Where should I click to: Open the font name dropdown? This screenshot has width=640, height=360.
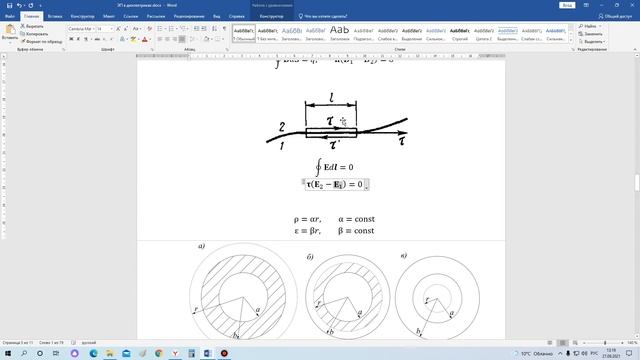click(x=93, y=29)
